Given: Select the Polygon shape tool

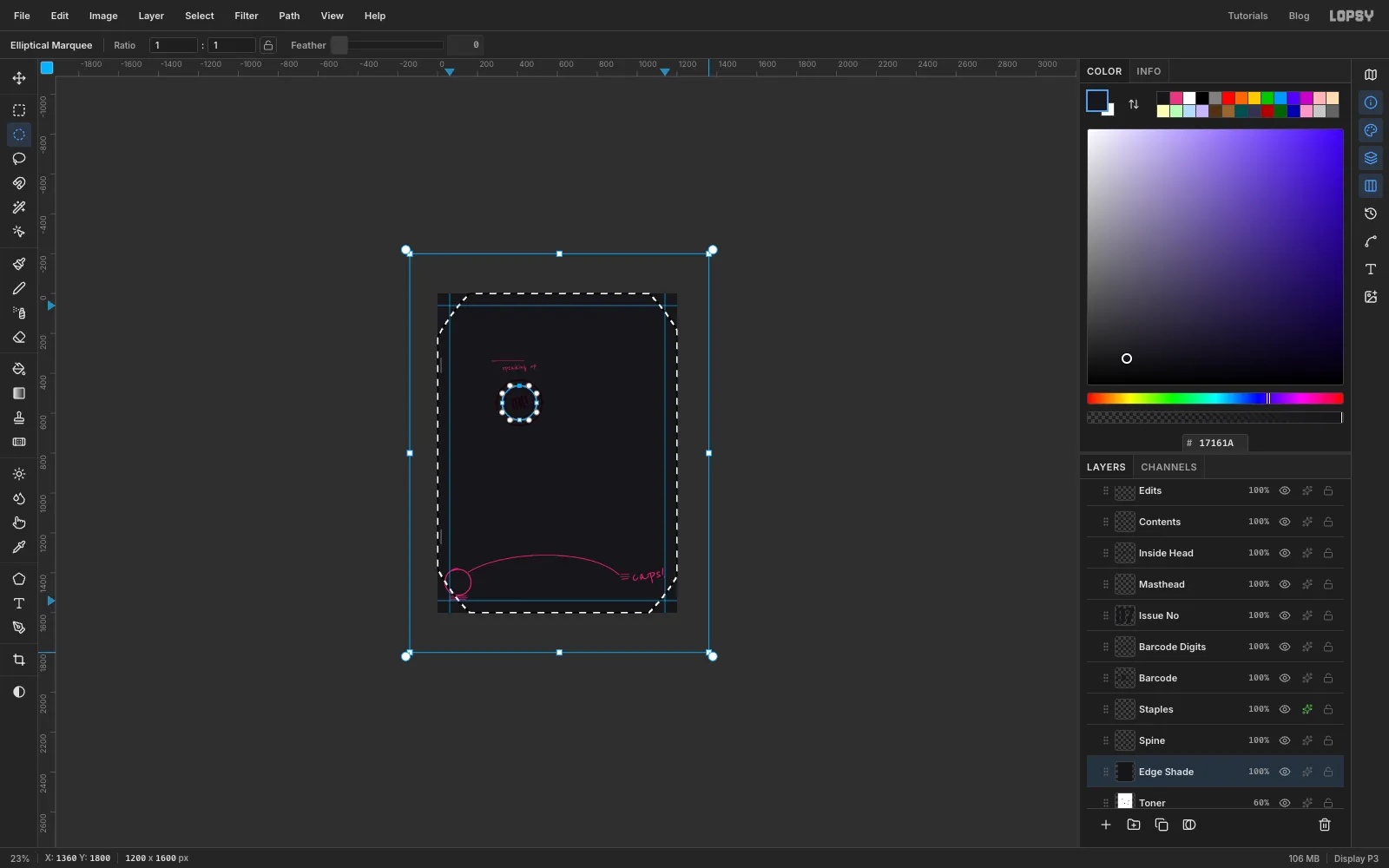Looking at the screenshot, I should 19,579.
